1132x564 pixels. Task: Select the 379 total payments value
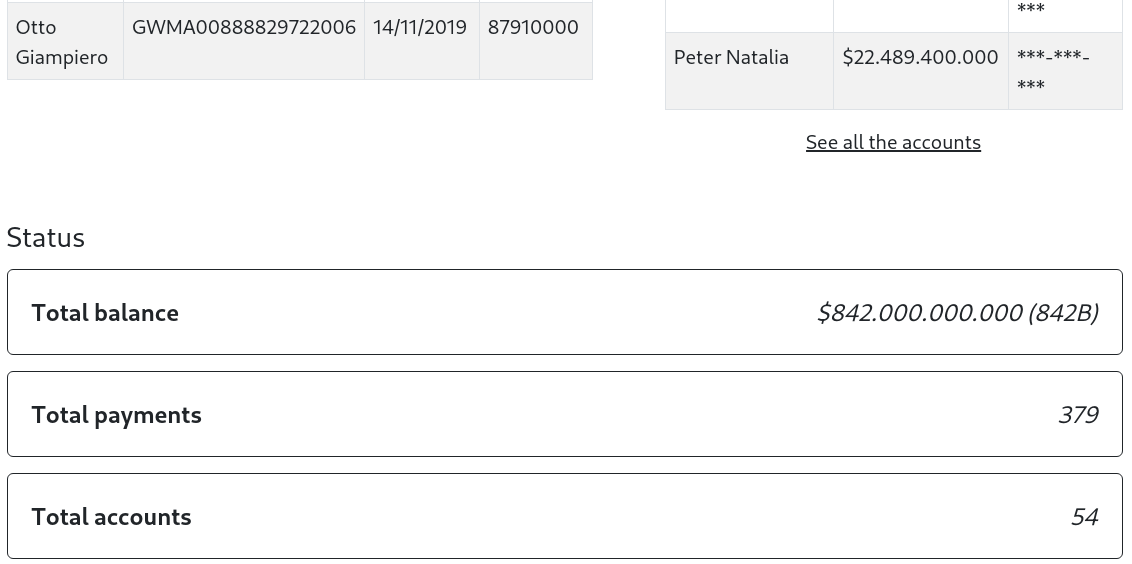point(1078,414)
